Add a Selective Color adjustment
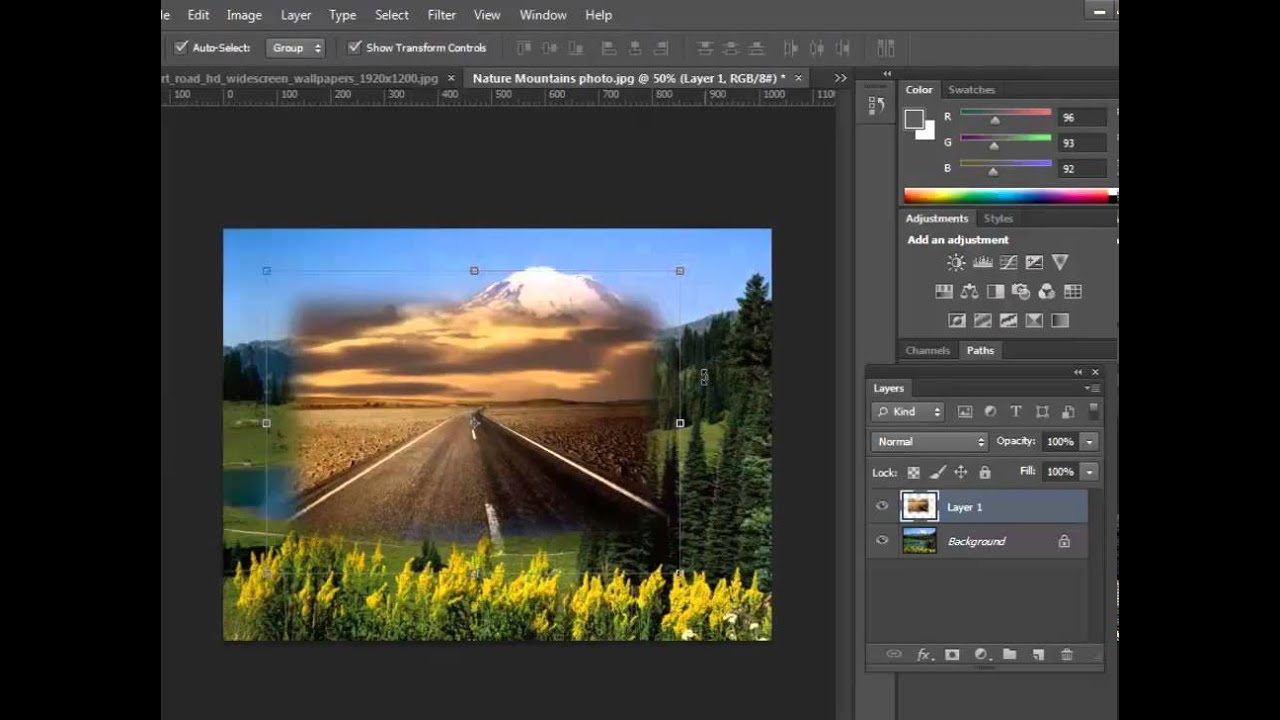Viewport: 1280px width, 720px height. pyautogui.click(x=1034, y=320)
